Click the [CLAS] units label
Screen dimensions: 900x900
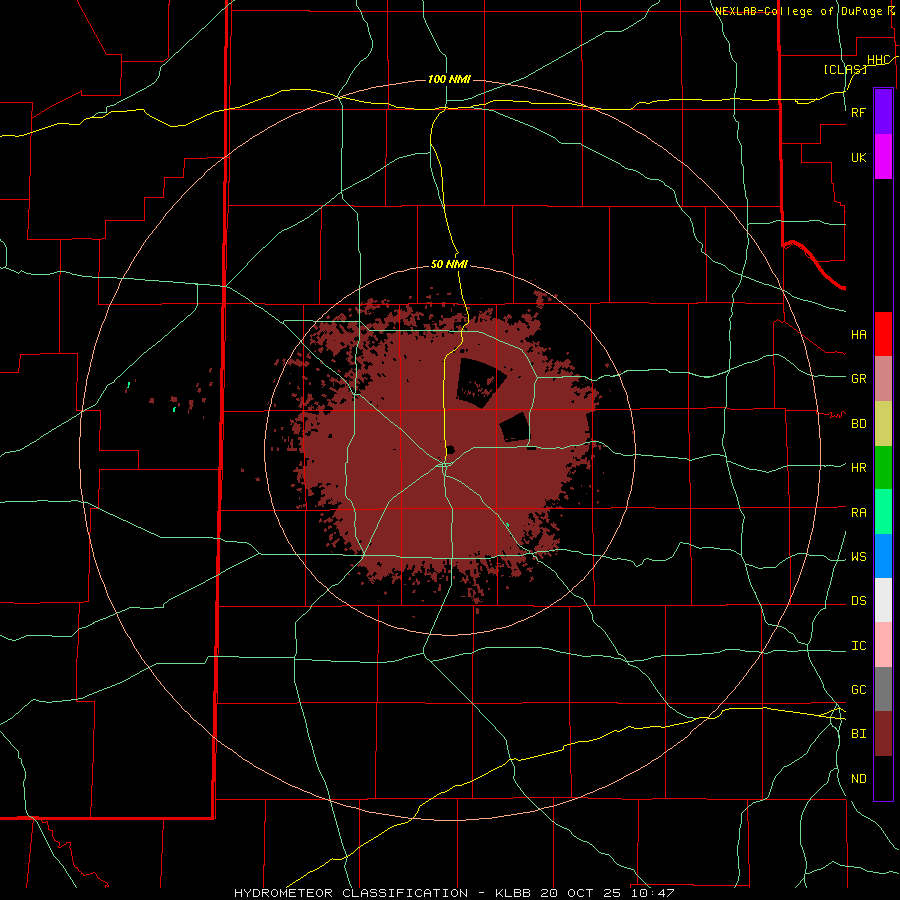pyautogui.click(x=845, y=69)
